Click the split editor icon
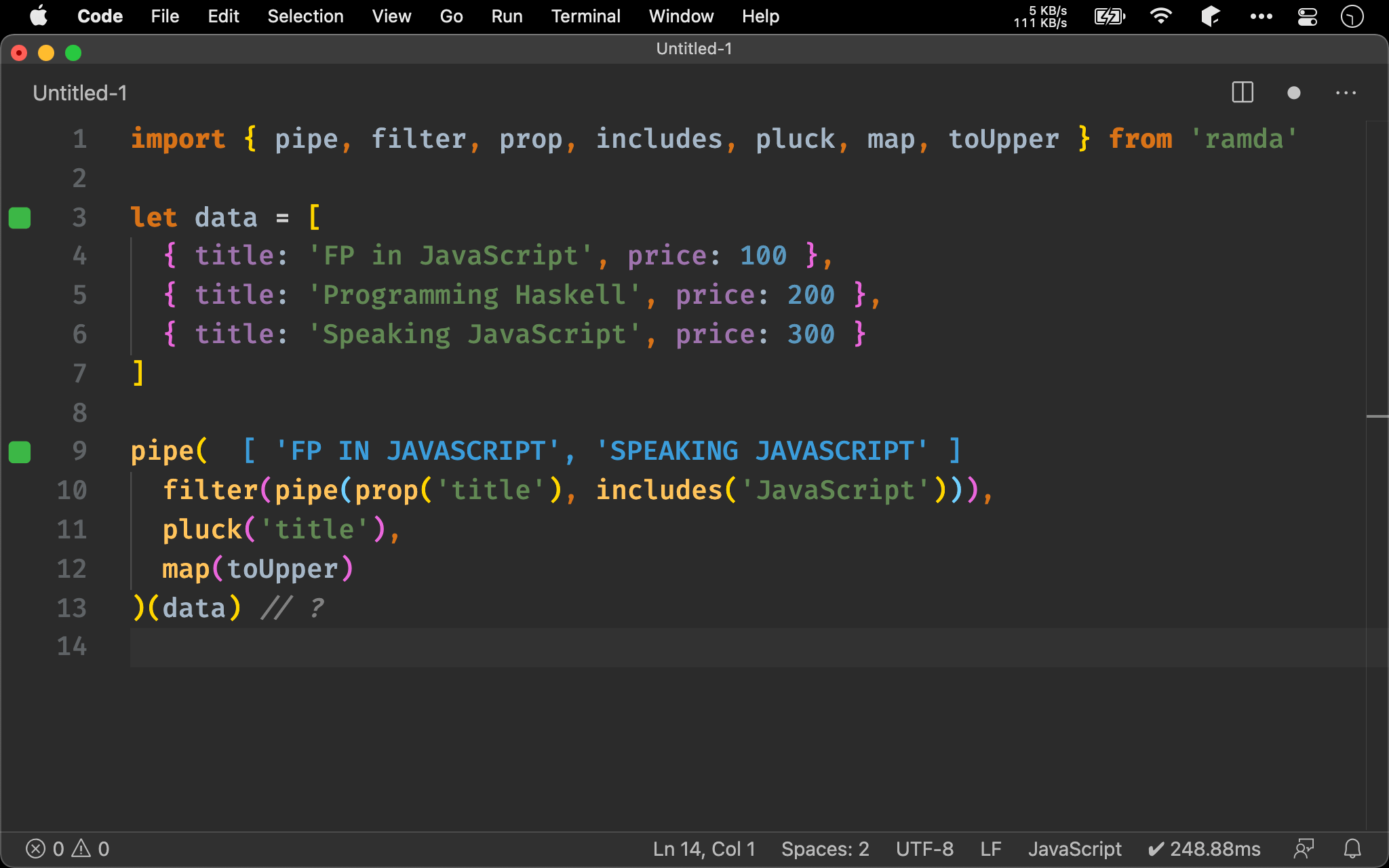The width and height of the screenshot is (1389, 868). (1243, 93)
